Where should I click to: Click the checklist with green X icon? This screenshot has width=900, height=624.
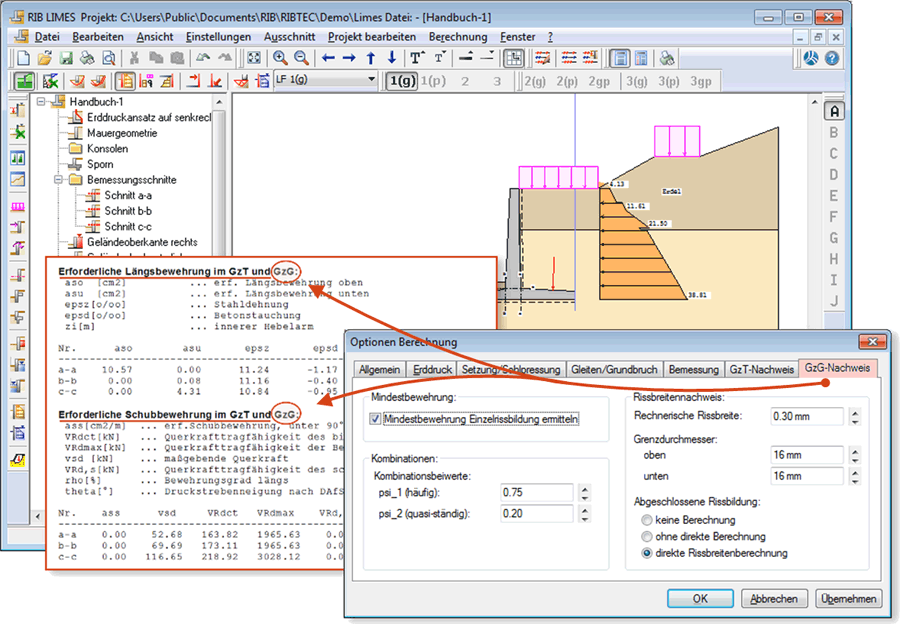click(x=50, y=81)
